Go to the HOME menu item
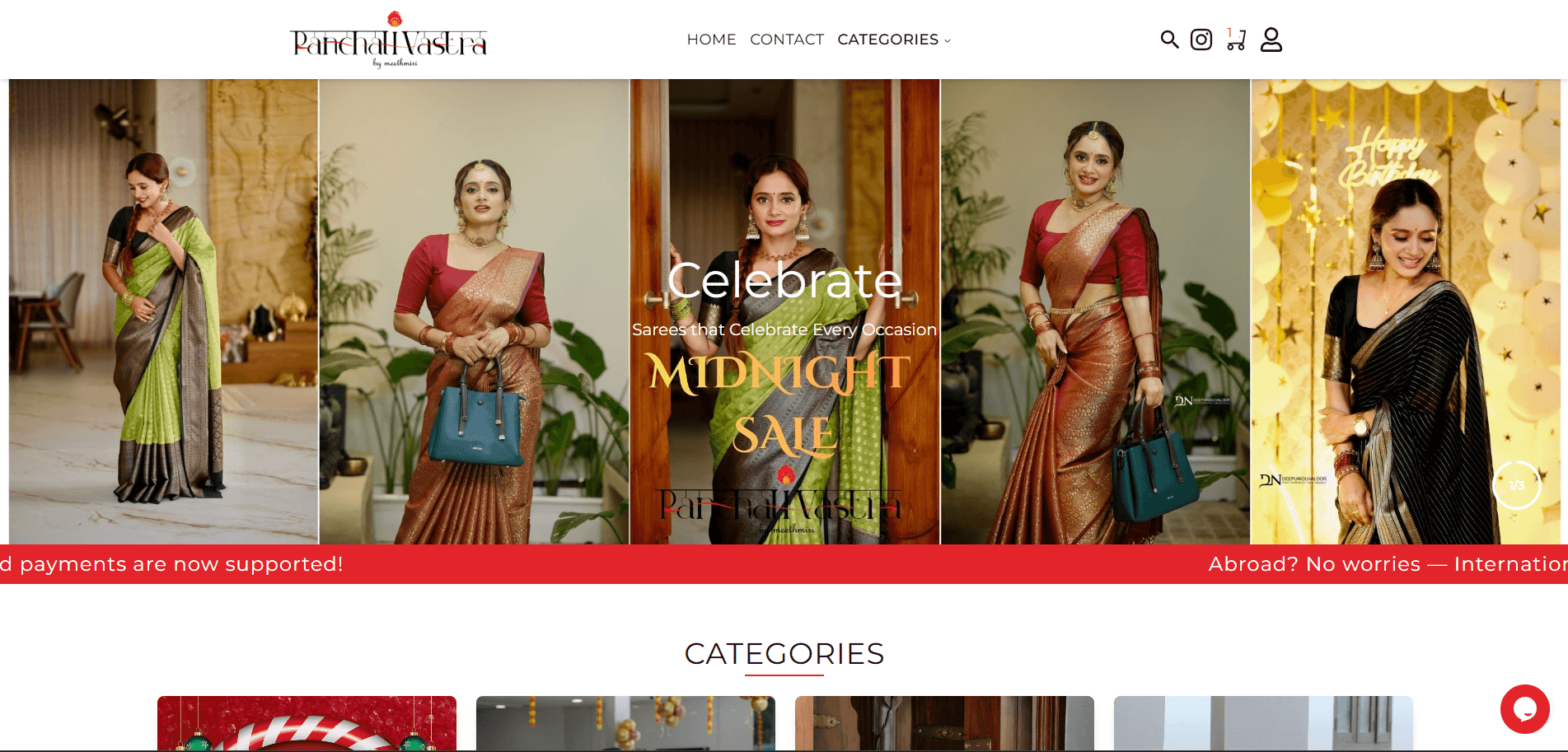The height and width of the screenshot is (752, 1568). [x=711, y=40]
